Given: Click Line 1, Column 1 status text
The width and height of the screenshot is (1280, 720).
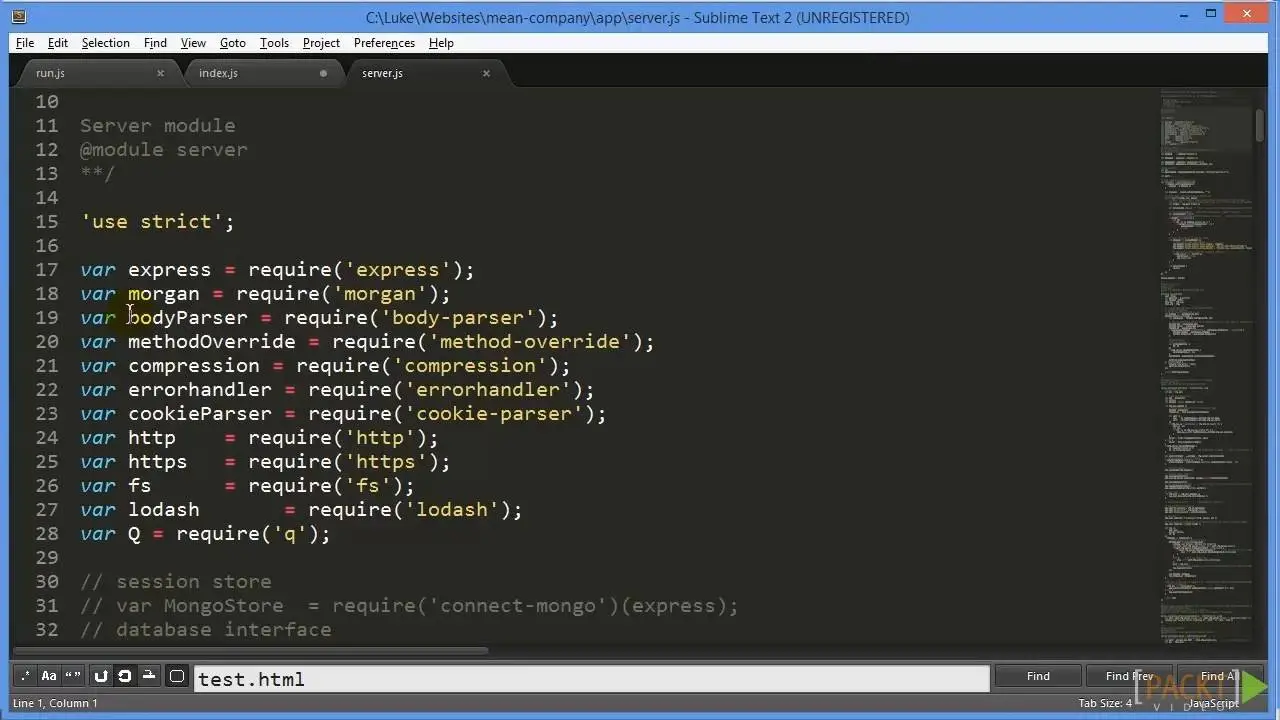Looking at the screenshot, I should tap(55, 703).
